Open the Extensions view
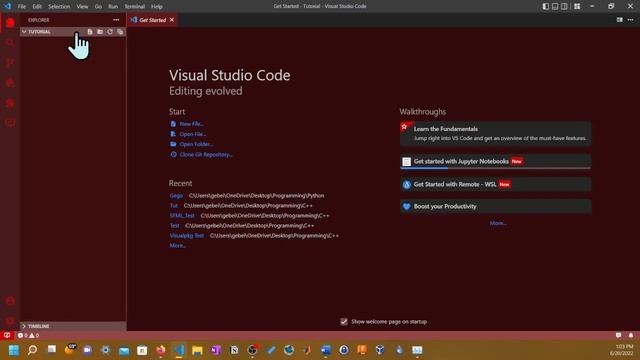 coord(10,103)
